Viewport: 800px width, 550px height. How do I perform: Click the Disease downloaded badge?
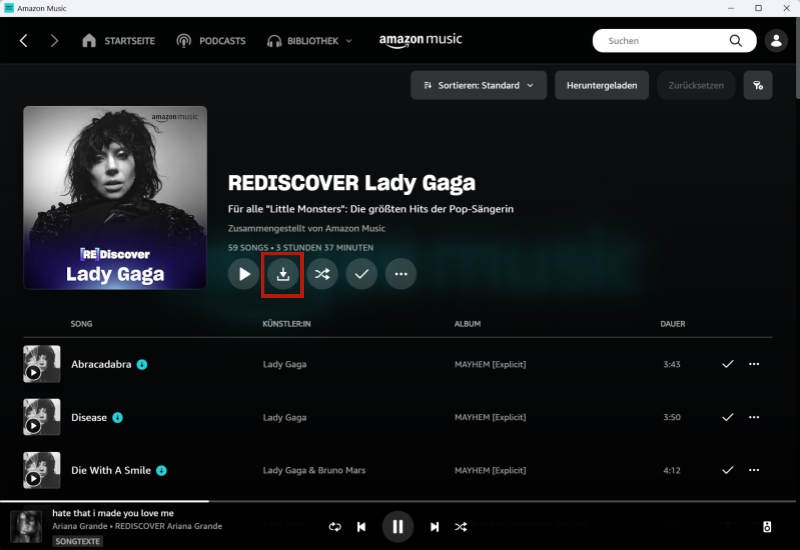click(x=117, y=417)
